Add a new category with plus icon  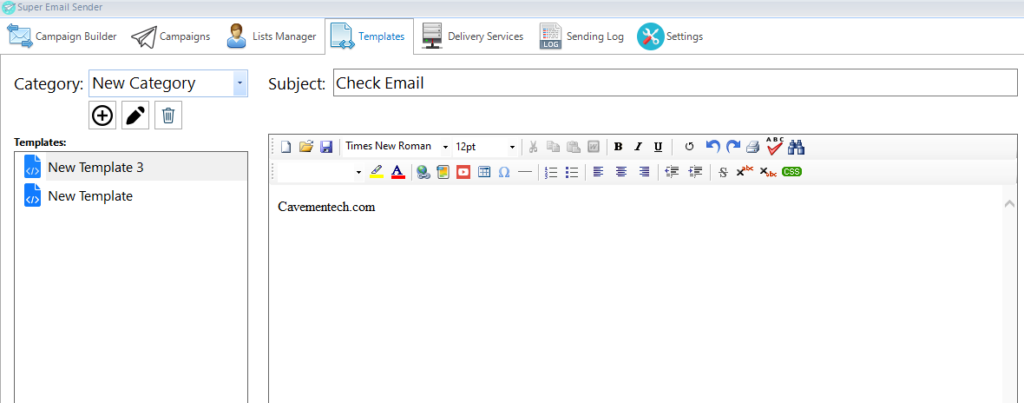pos(103,116)
